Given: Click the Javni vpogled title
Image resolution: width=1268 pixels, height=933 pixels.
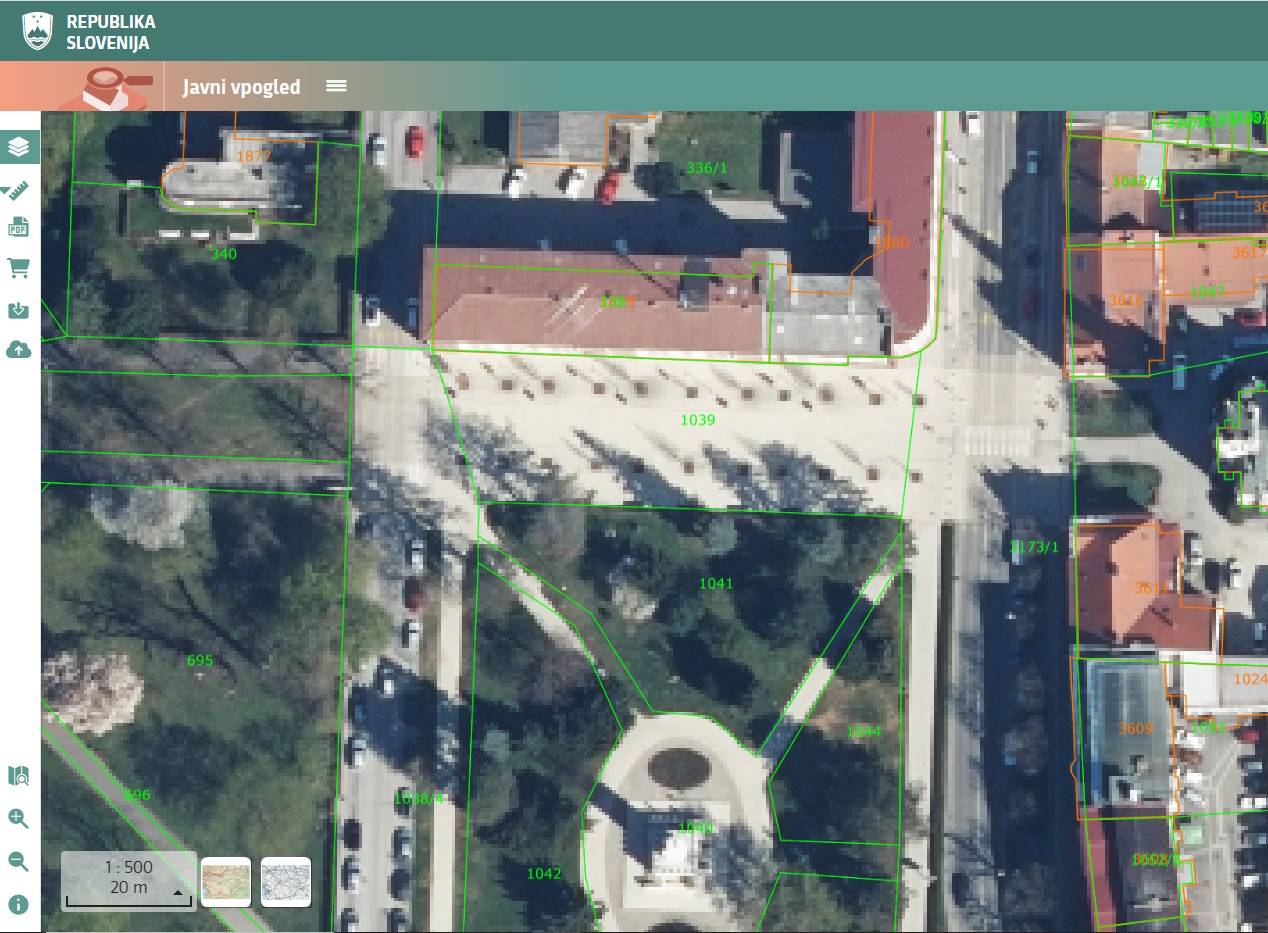Looking at the screenshot, I should point(241,87).
